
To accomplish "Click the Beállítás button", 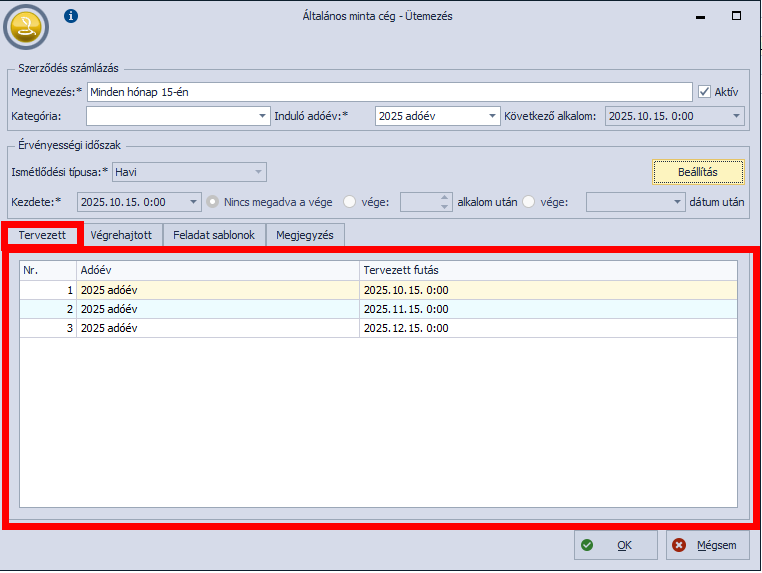I will click(698, 172).
